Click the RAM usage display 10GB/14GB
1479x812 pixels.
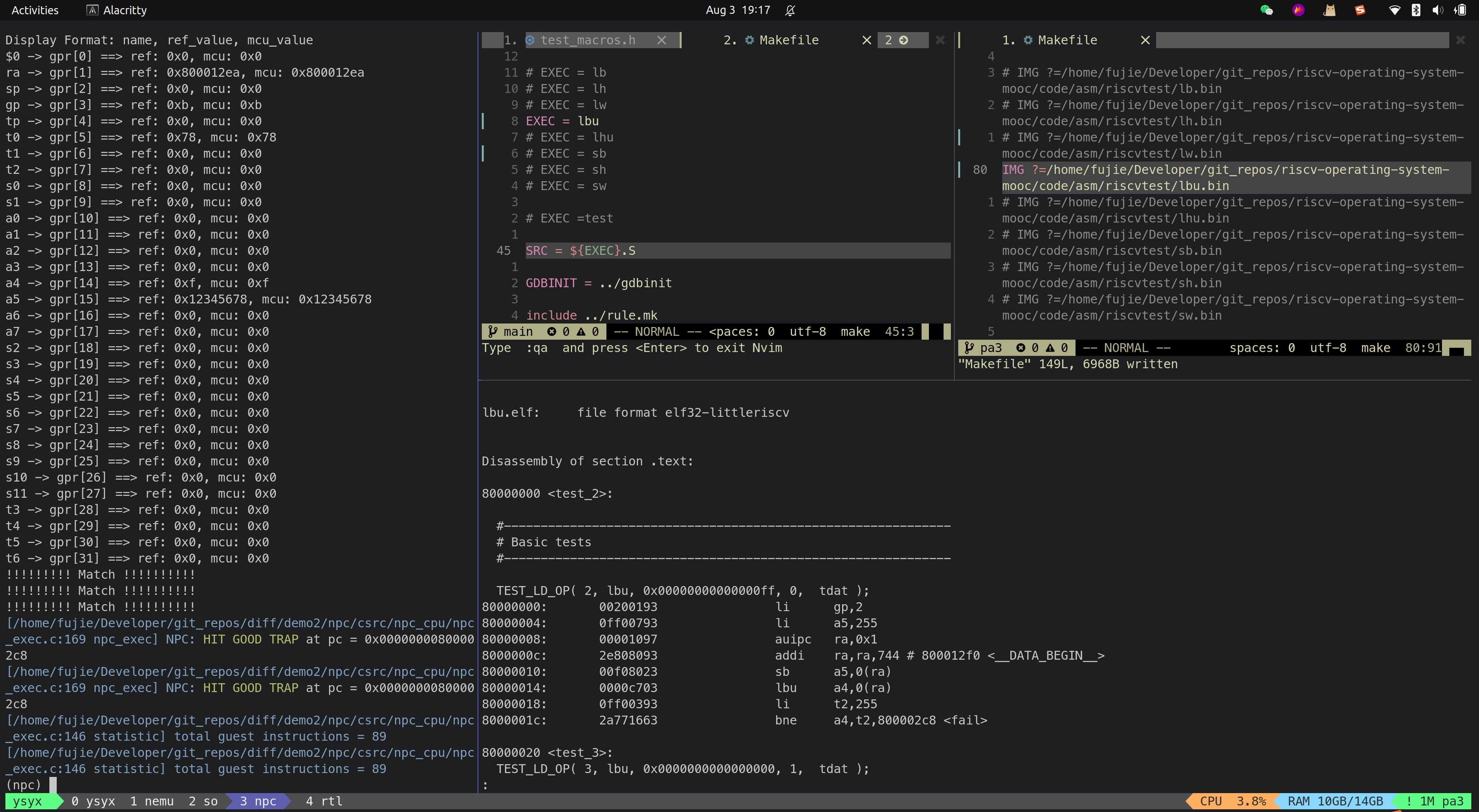1344,801
